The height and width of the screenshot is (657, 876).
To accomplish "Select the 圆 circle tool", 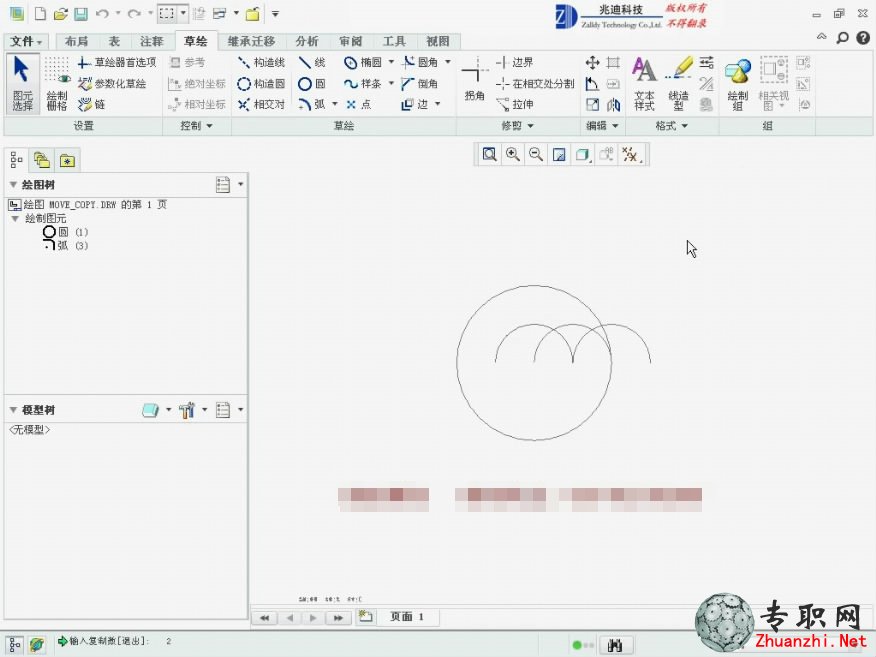I will point(312,83).
